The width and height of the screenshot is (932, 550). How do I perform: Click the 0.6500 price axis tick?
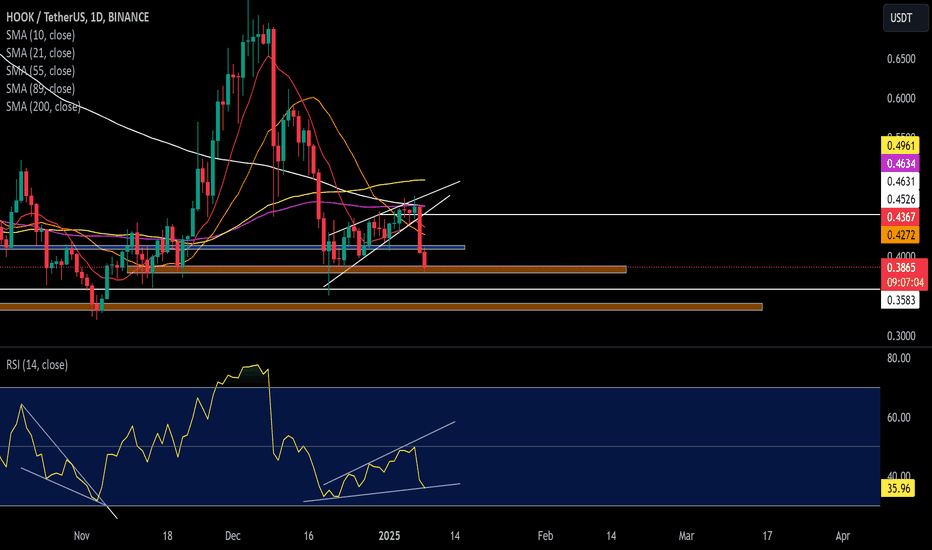pos(901,59)
